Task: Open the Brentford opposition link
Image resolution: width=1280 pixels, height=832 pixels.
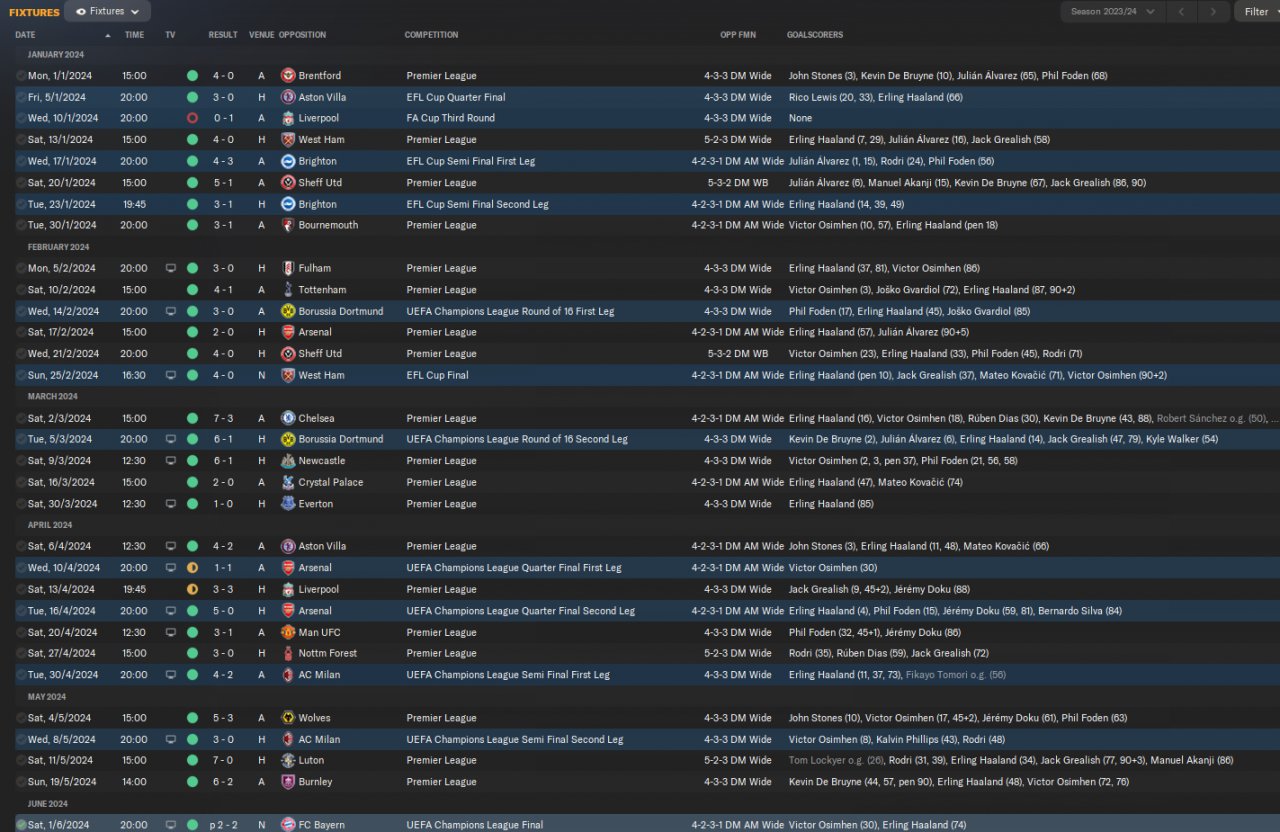Action: point(320,76)
